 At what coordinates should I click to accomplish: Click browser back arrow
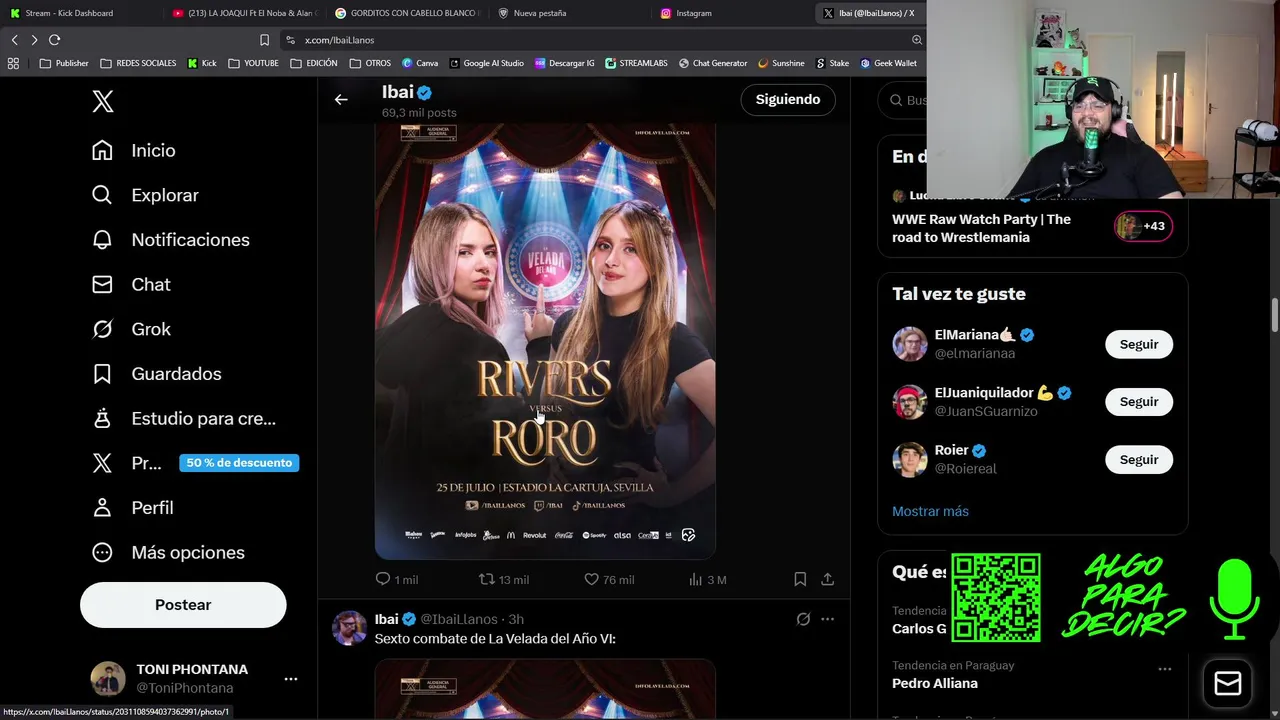pyautogui.click(x=15, y=40)
